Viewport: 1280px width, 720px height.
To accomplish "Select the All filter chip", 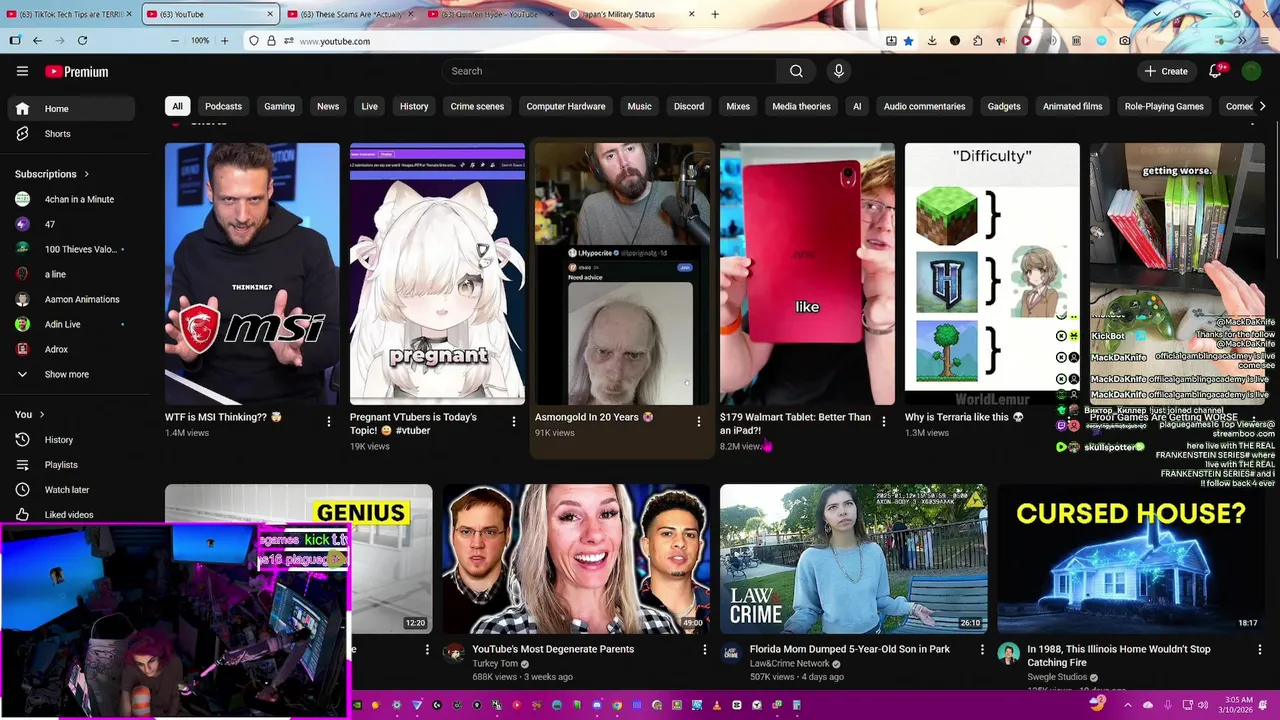I will [x=177, y=106].
